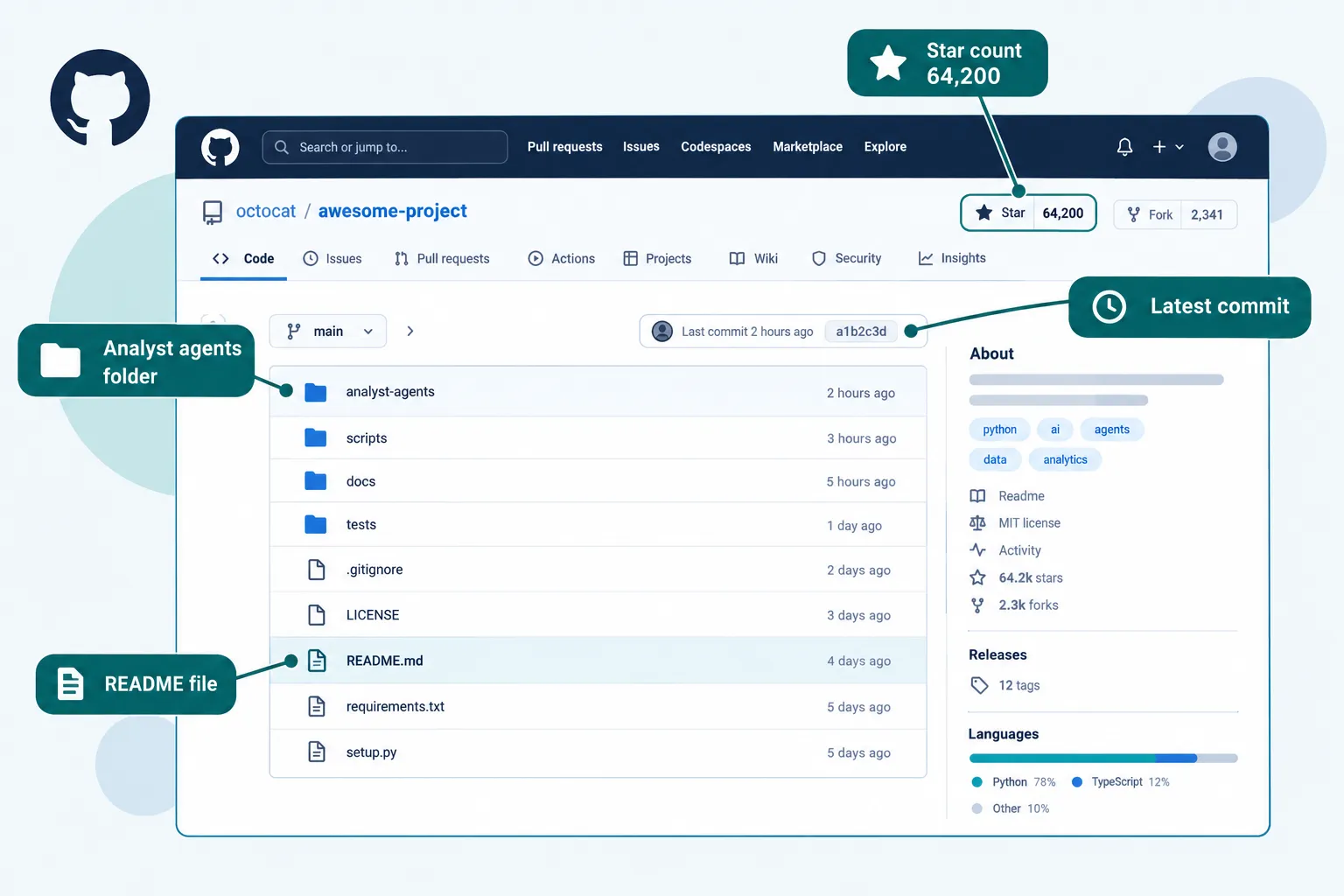Open the Security tab
This screenshot has width=1344, height=896.
(x=846, y=259)
